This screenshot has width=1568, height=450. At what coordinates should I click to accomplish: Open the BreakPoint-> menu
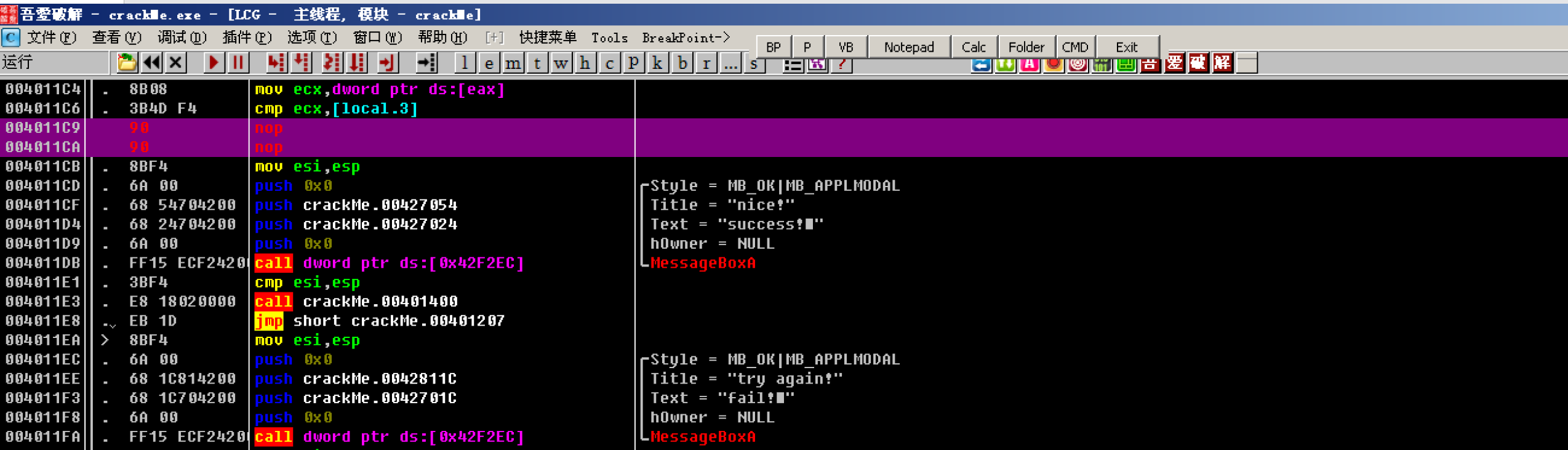[686, 38]
